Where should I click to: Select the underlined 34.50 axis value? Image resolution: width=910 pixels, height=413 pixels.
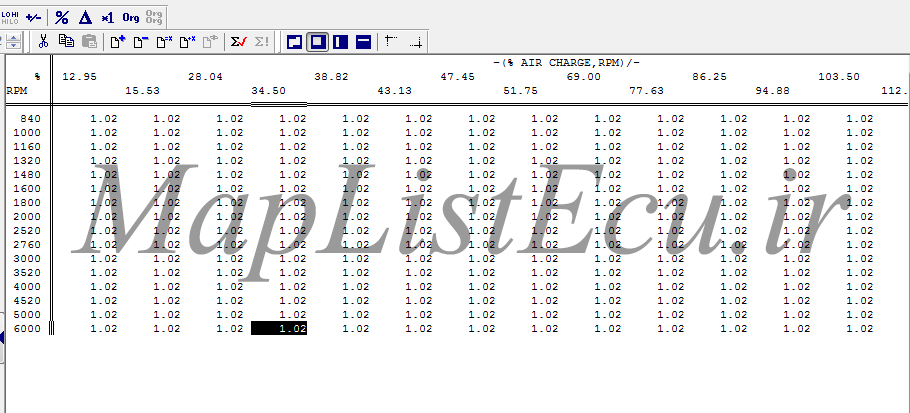click(268, 90)
